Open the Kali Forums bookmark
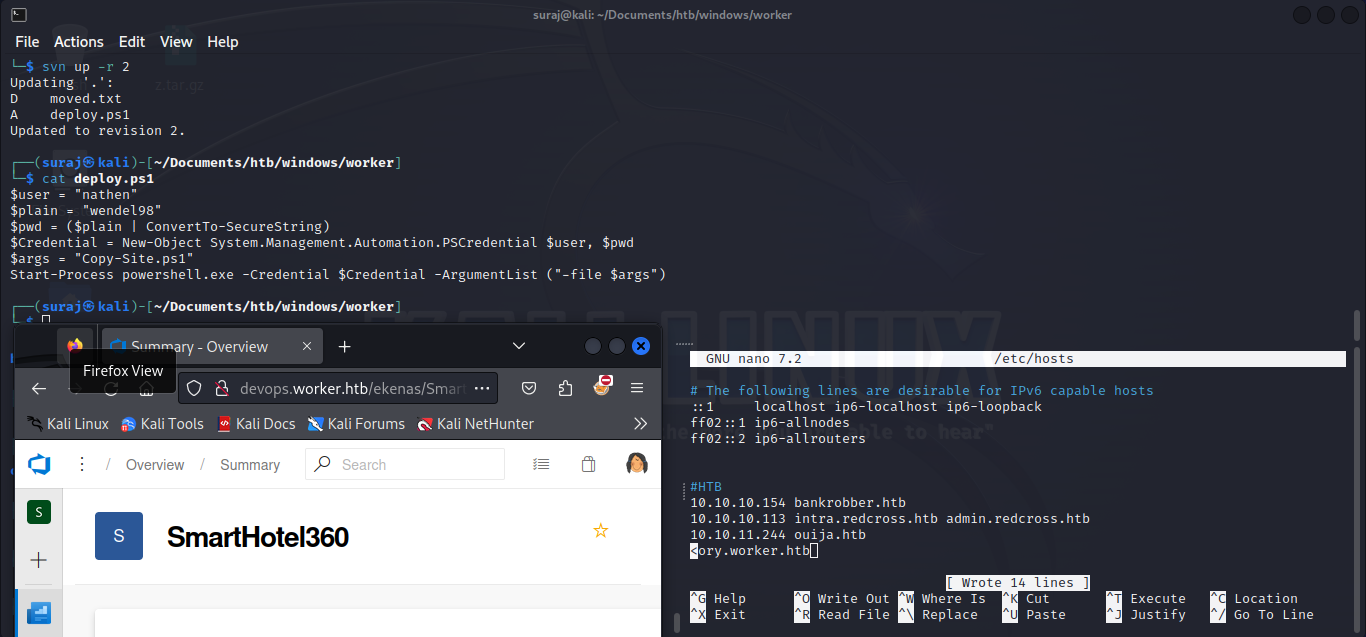Viewport: 1366px width, 637px height. [357, 424]
